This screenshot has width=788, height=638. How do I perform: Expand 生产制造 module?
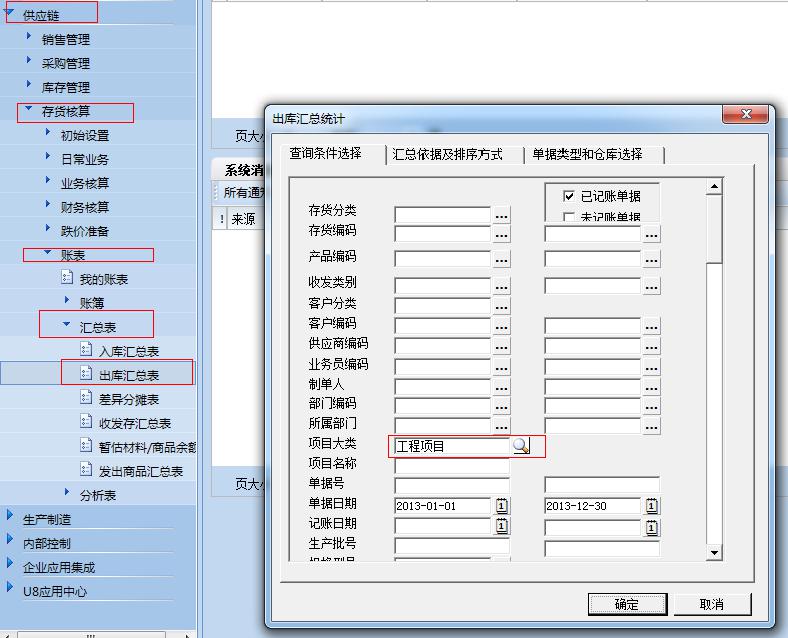[10, 516]
